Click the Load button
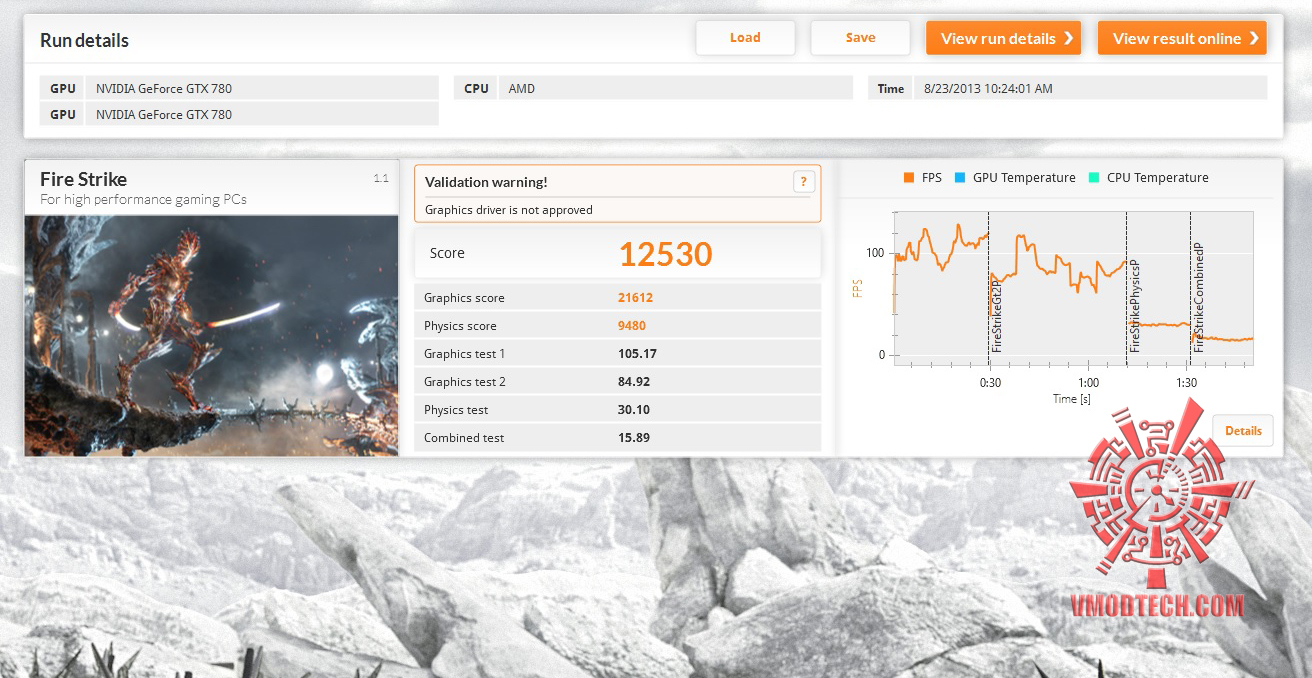1312x678 pixels. [745, 38]
